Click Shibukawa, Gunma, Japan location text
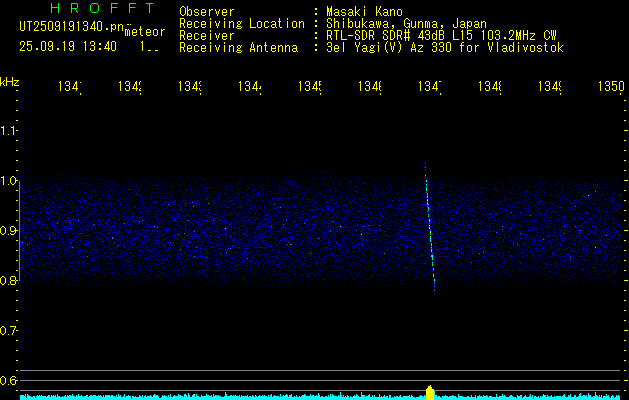 (405, 23)
